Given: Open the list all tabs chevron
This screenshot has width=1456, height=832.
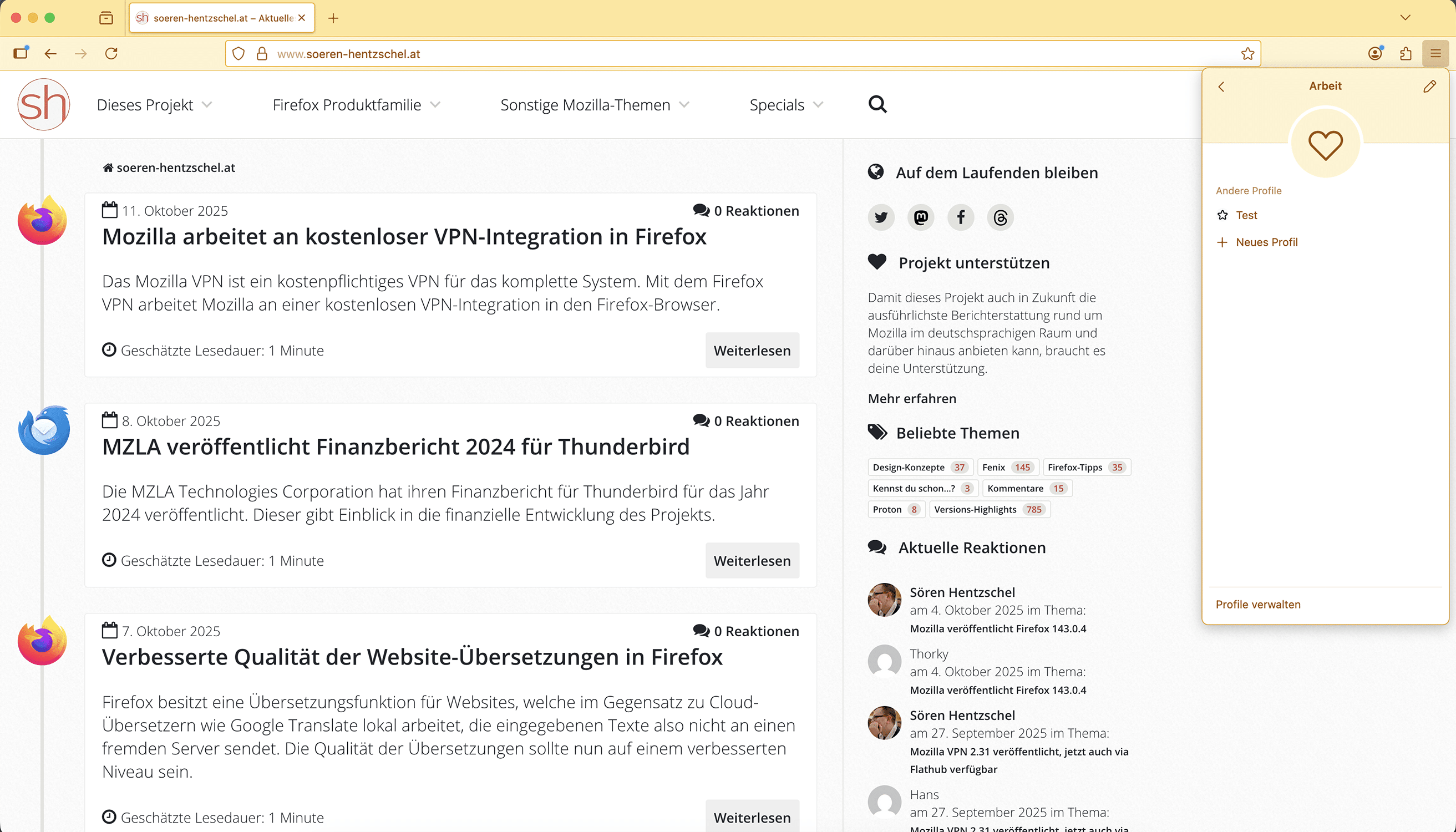Looking at the screenshot, I should click(x=1405, y=18).
